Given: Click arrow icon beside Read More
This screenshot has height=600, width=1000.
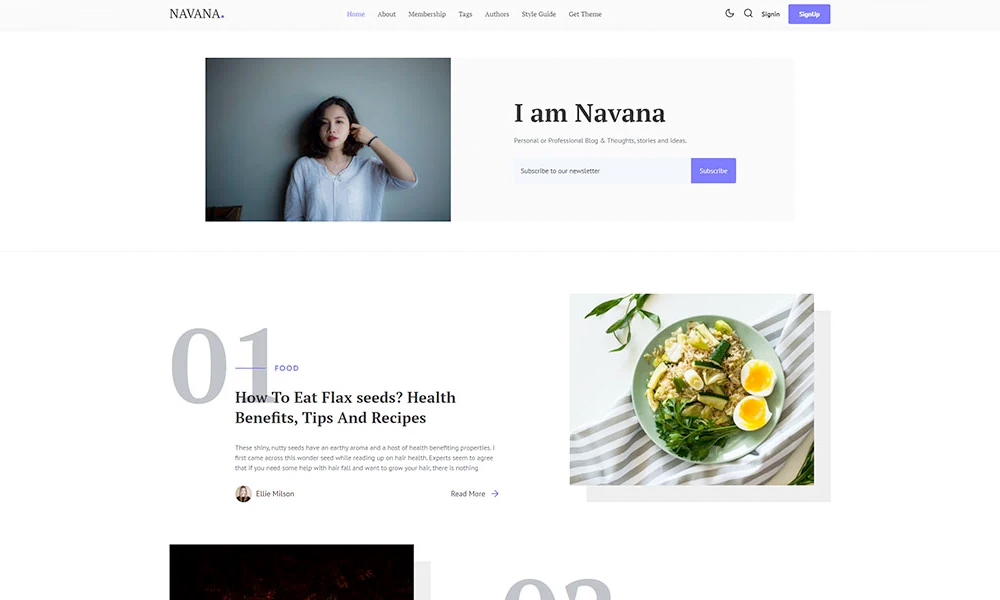Looking at the screenshot, I should (495, 494).
